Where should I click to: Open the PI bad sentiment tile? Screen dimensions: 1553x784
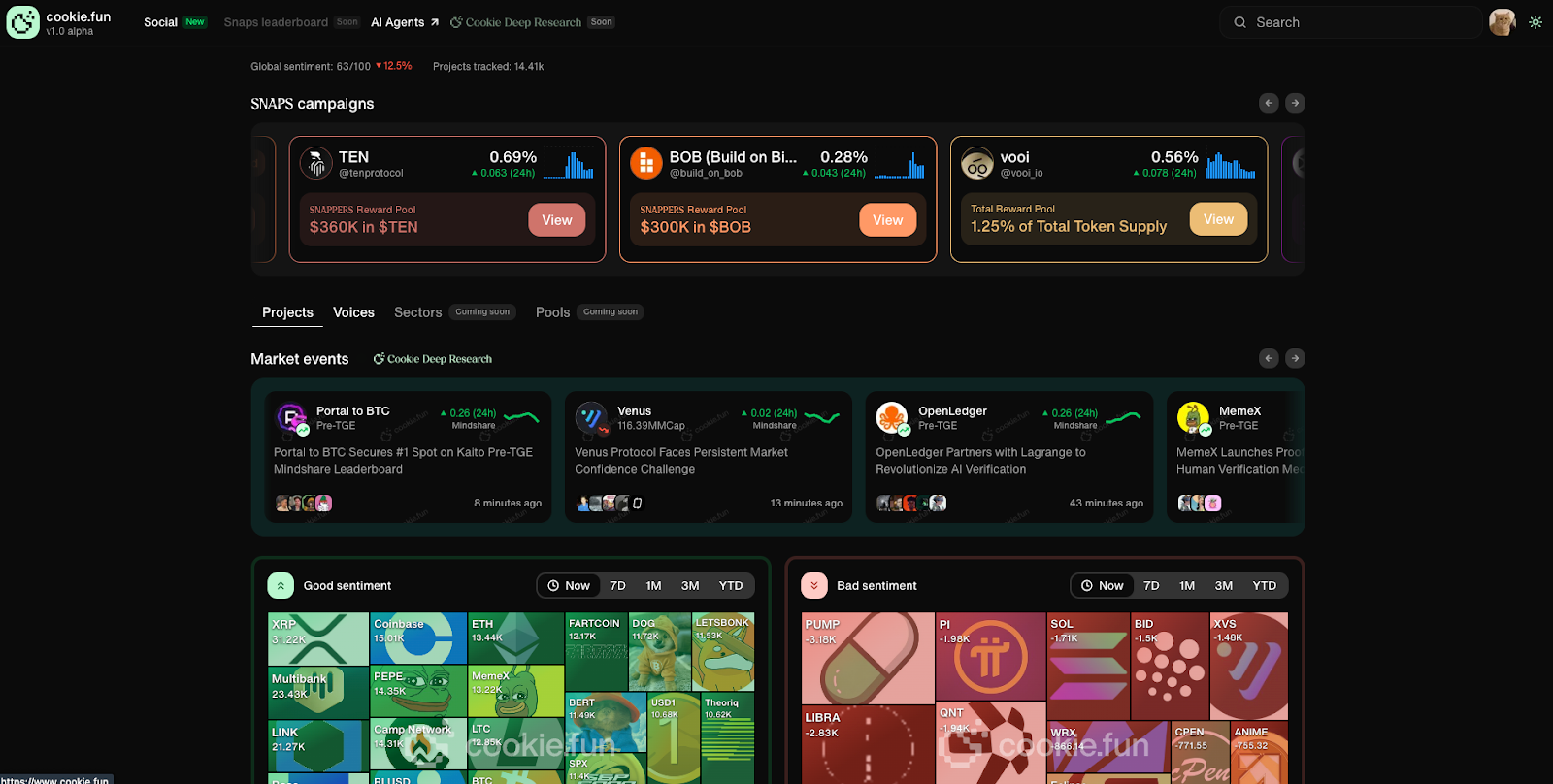tap(991, 656)
